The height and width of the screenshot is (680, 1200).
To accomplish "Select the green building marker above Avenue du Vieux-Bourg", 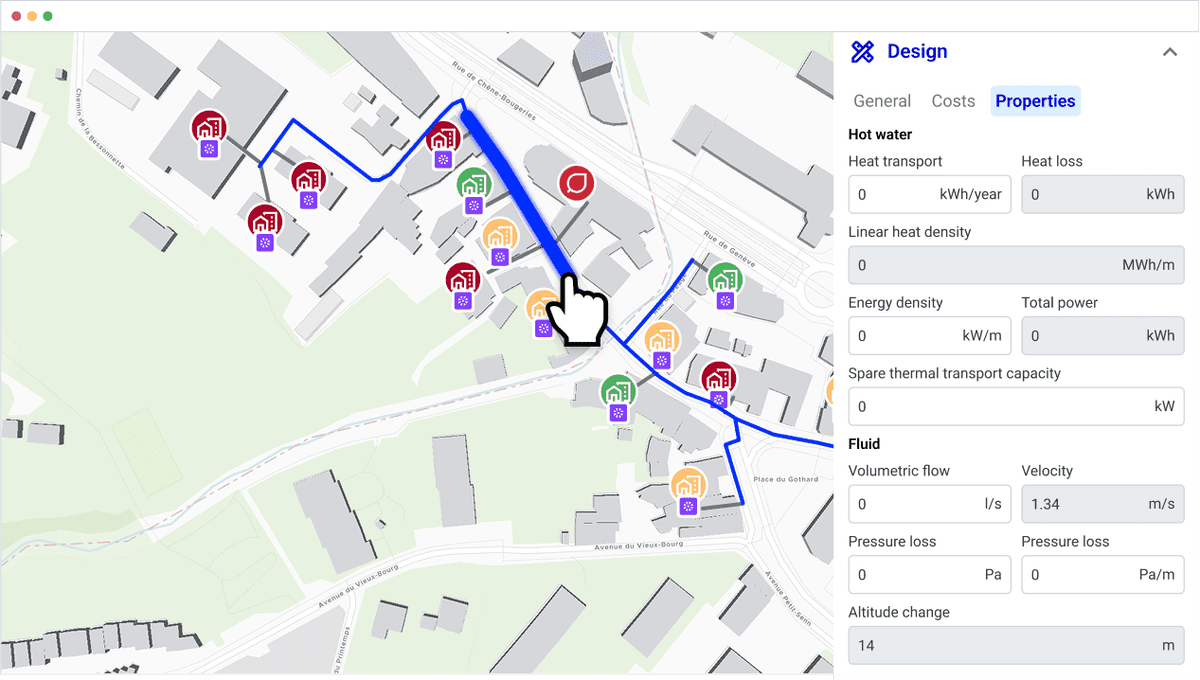I will tap(618, 392).
